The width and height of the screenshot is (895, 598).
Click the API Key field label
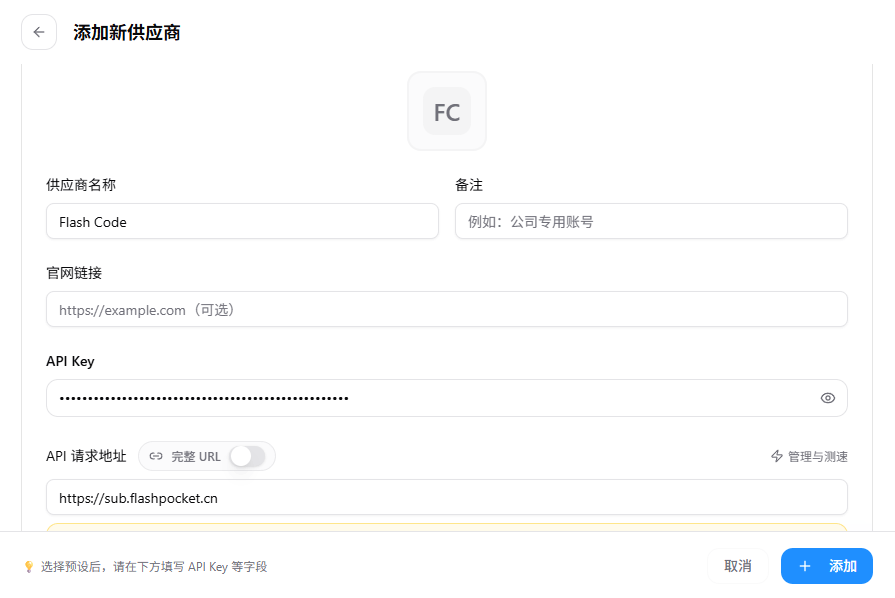coord(70,361)
